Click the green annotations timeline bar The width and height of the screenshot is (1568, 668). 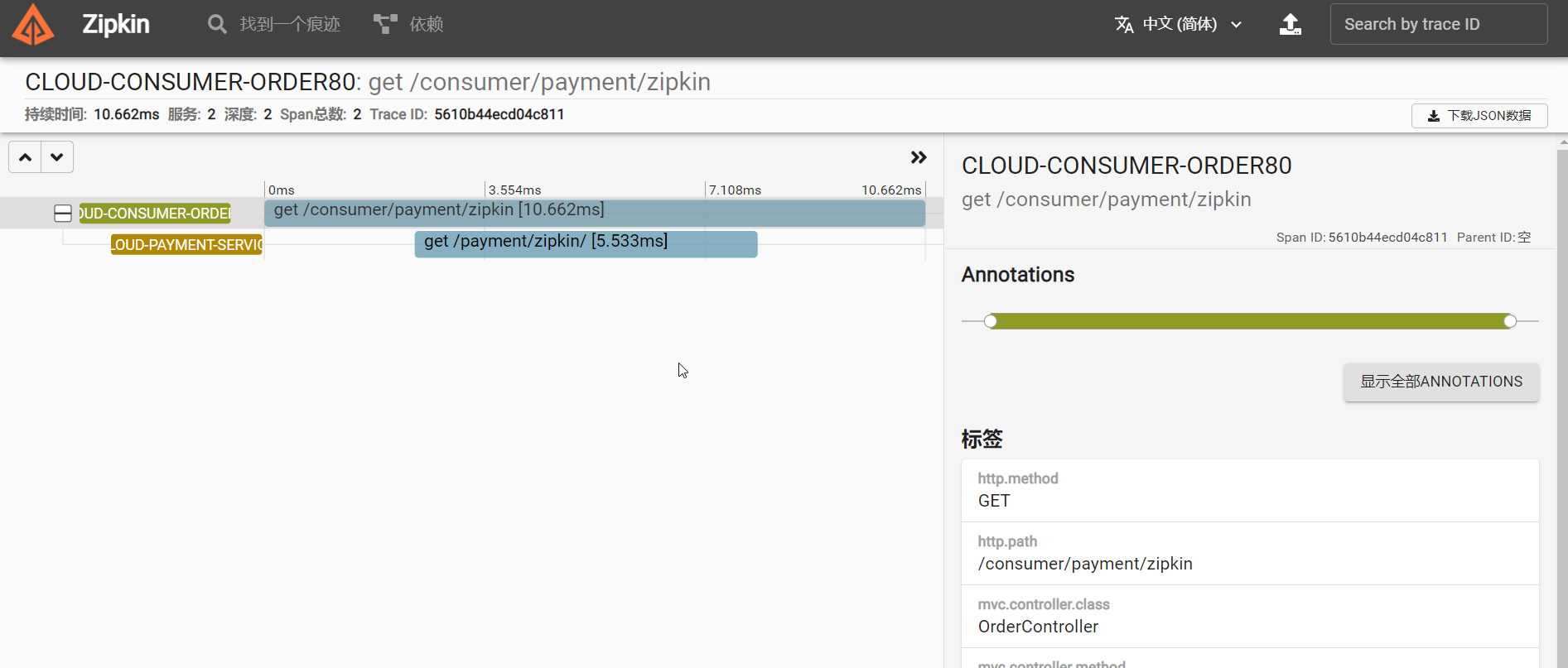click(x=1250, y=321)
